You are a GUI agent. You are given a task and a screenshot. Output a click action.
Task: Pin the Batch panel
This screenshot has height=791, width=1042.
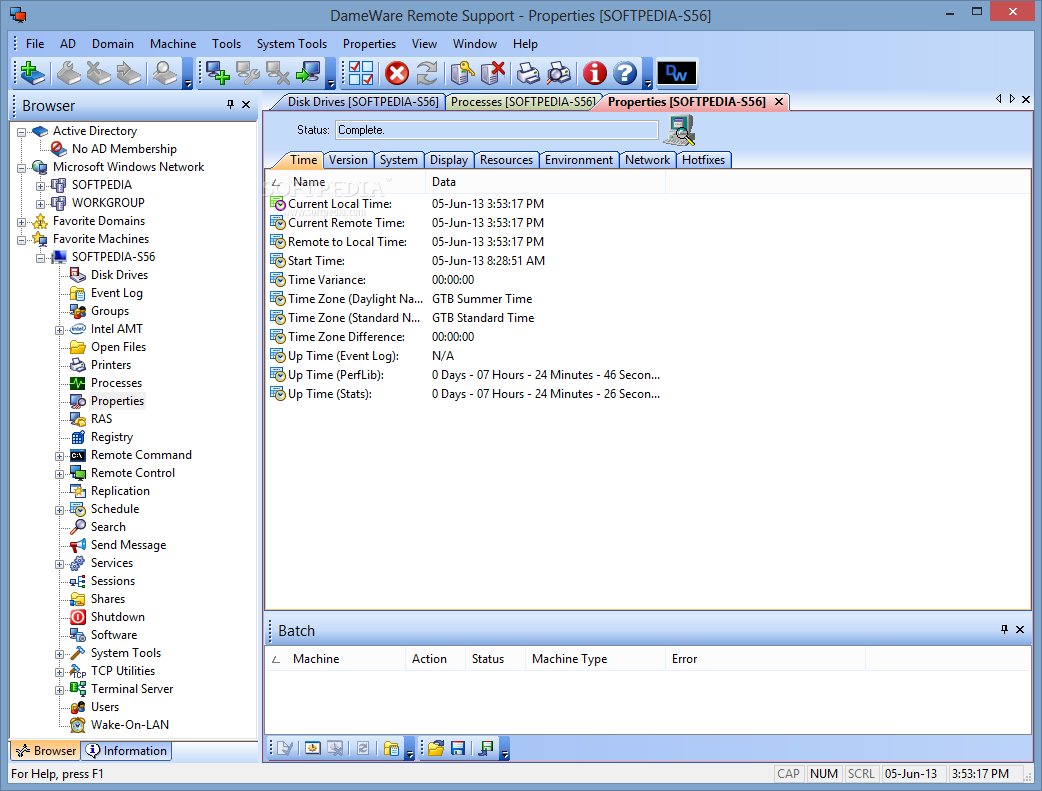[x=1004, y=629]
